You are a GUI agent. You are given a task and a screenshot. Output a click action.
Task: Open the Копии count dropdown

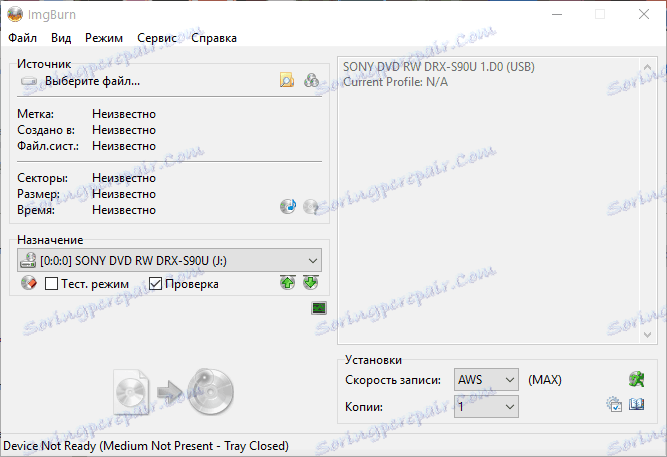click(x=486, y=406)
